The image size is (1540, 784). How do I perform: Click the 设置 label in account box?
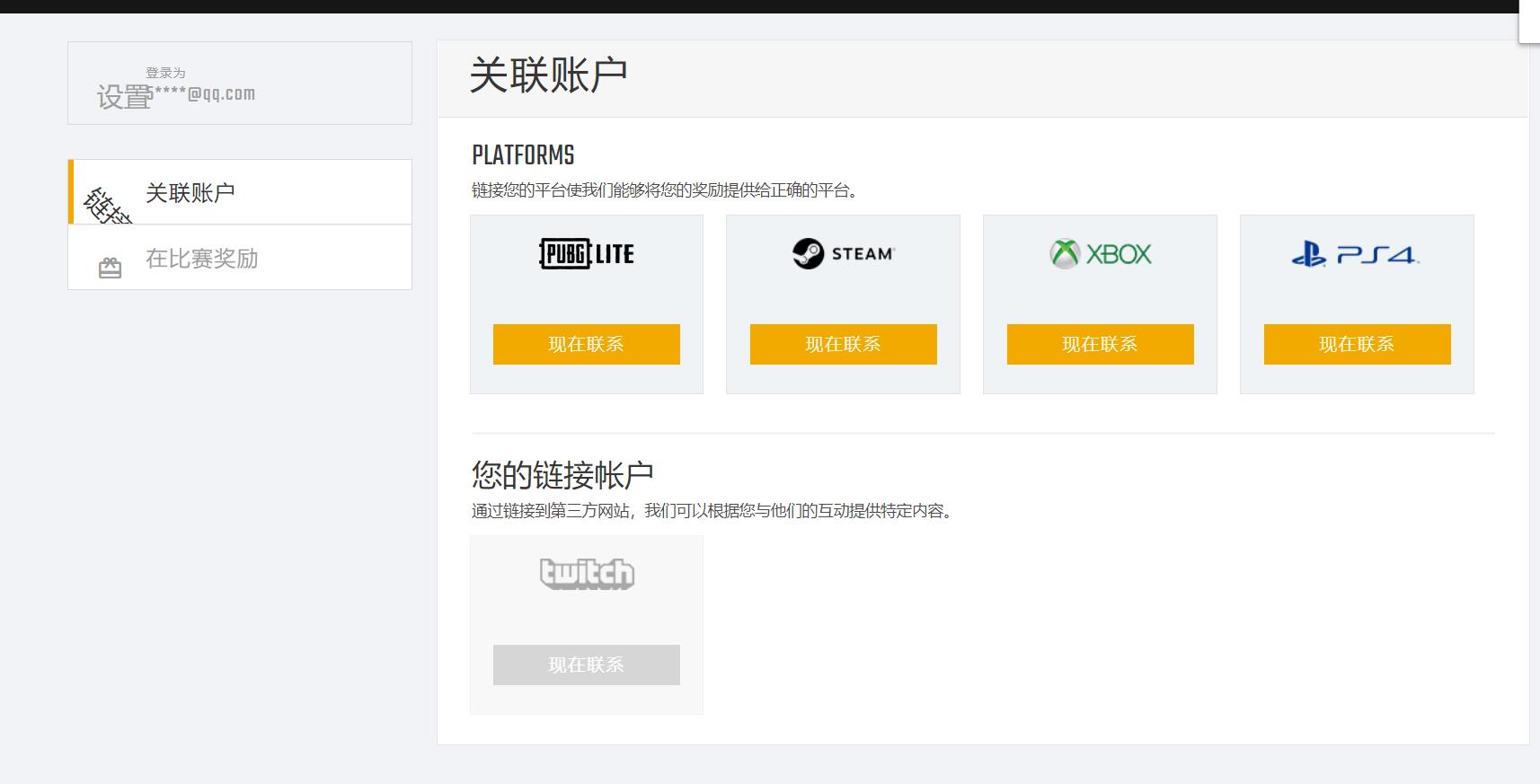coord(124,97)
